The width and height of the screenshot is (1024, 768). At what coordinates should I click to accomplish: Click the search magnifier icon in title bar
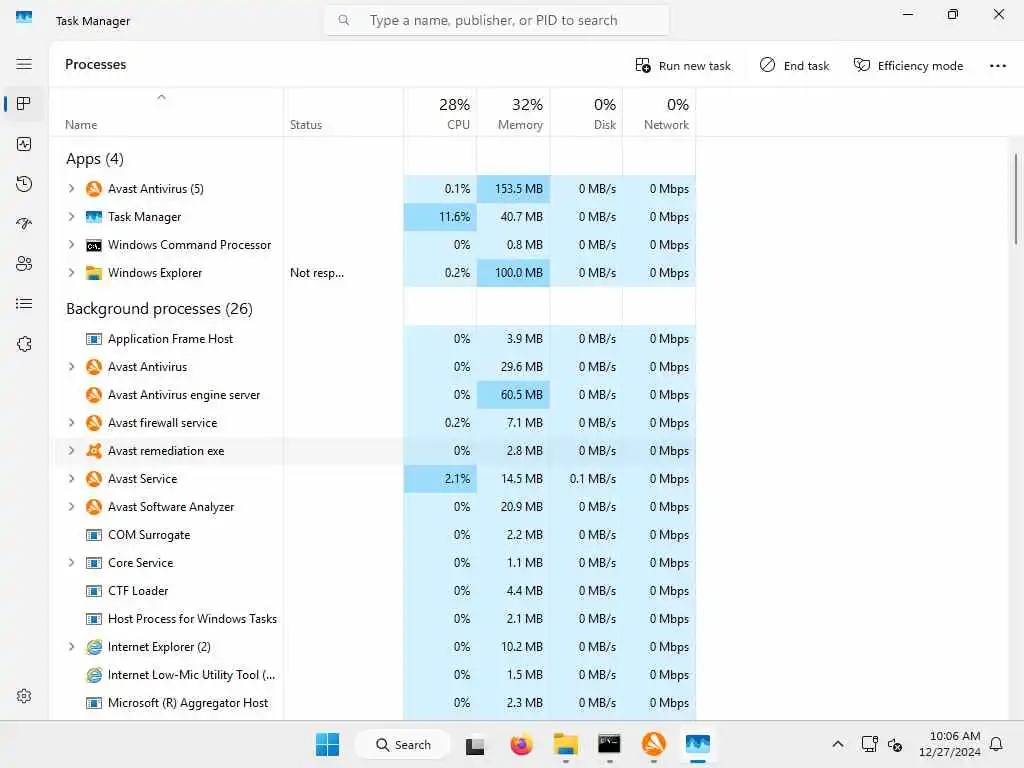(x=344, y=20)
